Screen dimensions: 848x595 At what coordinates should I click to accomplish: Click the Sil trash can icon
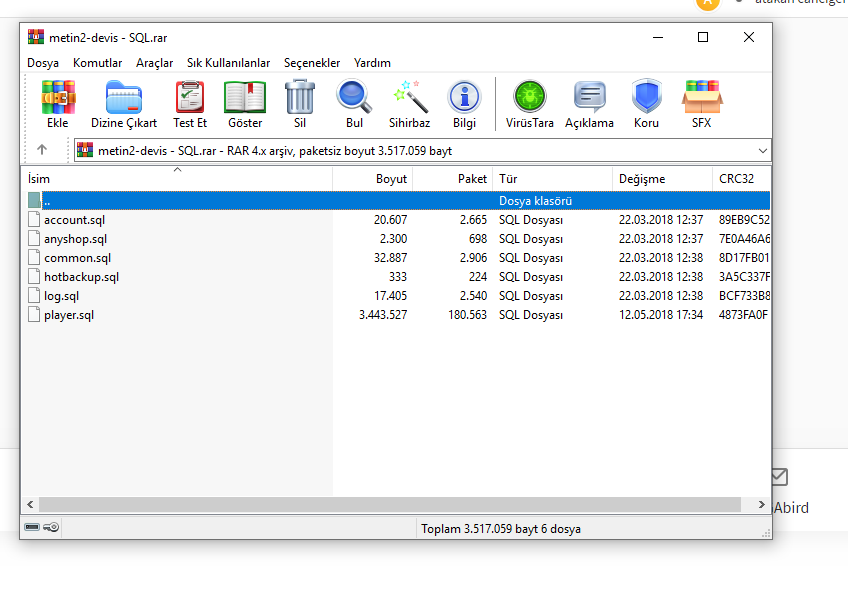click(300, 97)
